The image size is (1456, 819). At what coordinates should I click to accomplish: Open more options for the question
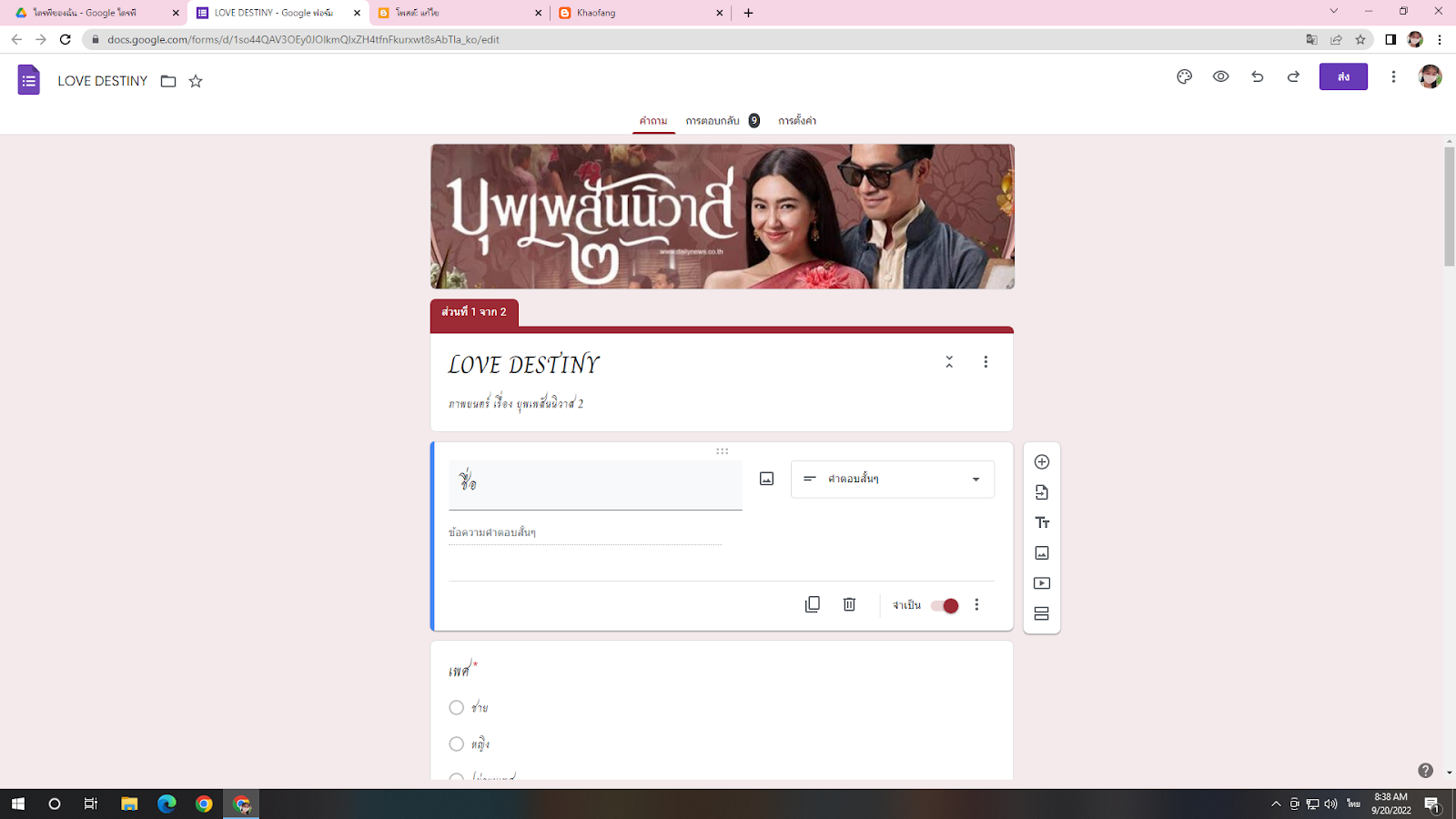click(x=976, y=605)
